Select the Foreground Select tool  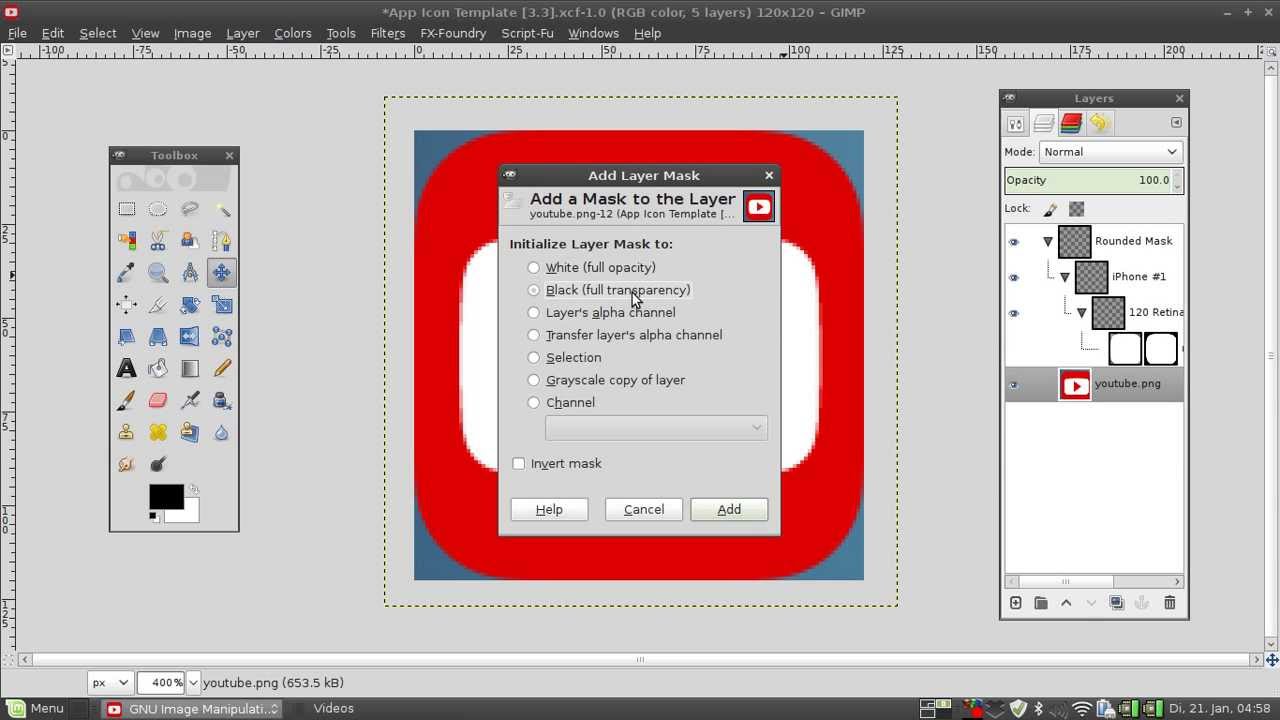click(190, 241)
